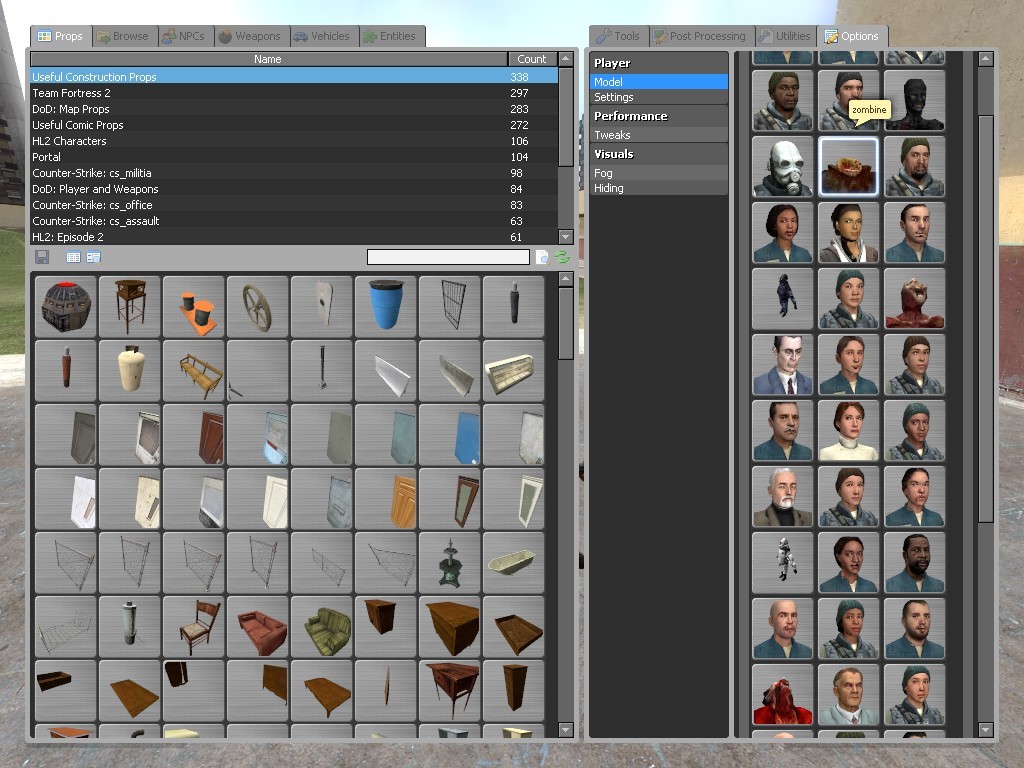Spawn the large wooden desk prop
Image resolution: width=1024 pixels, height=768 pixels.
tap(449, 626)
